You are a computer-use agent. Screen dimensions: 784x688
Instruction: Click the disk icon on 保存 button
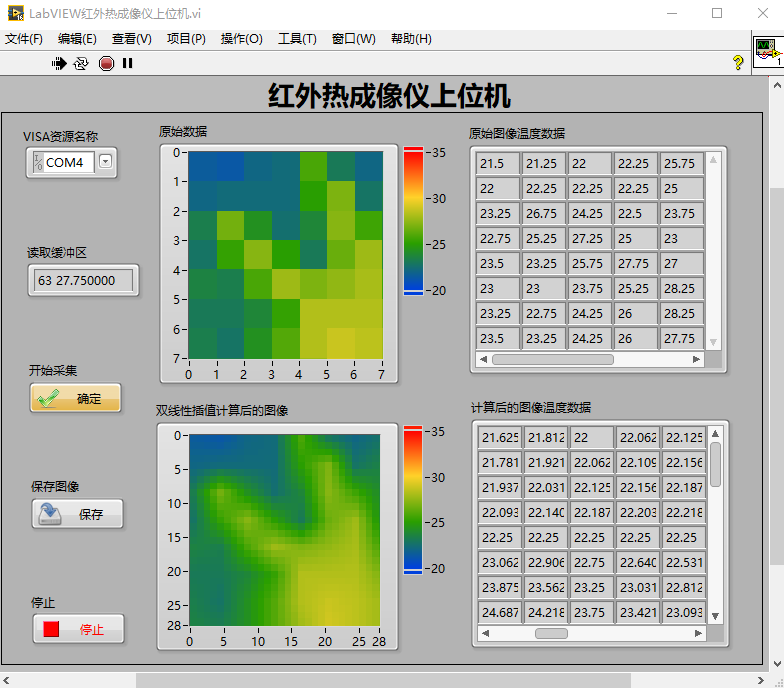tap(50, 514)
